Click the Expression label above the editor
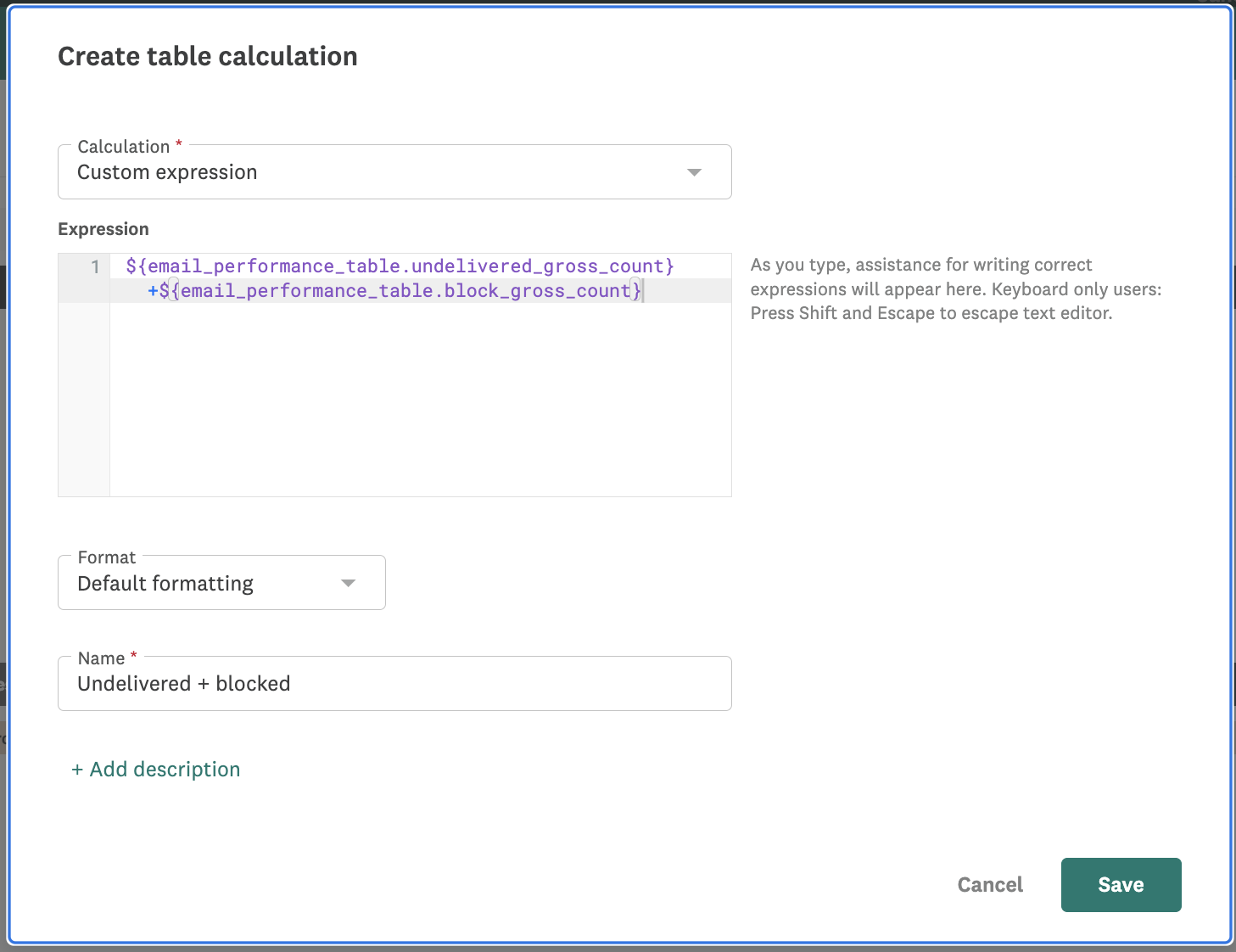Image resolution: width=1236 pixels, height=952 pixels. click(x=103, y=229)
